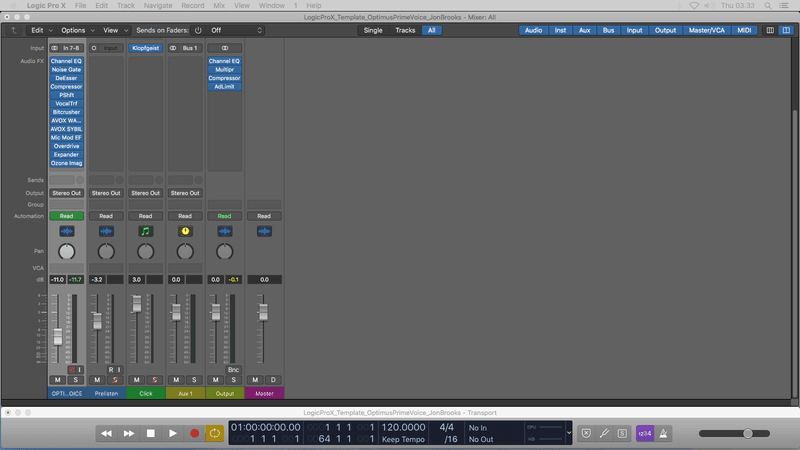Start recording with the red Record button
The image size is (800, 450).
coord(194,433)
